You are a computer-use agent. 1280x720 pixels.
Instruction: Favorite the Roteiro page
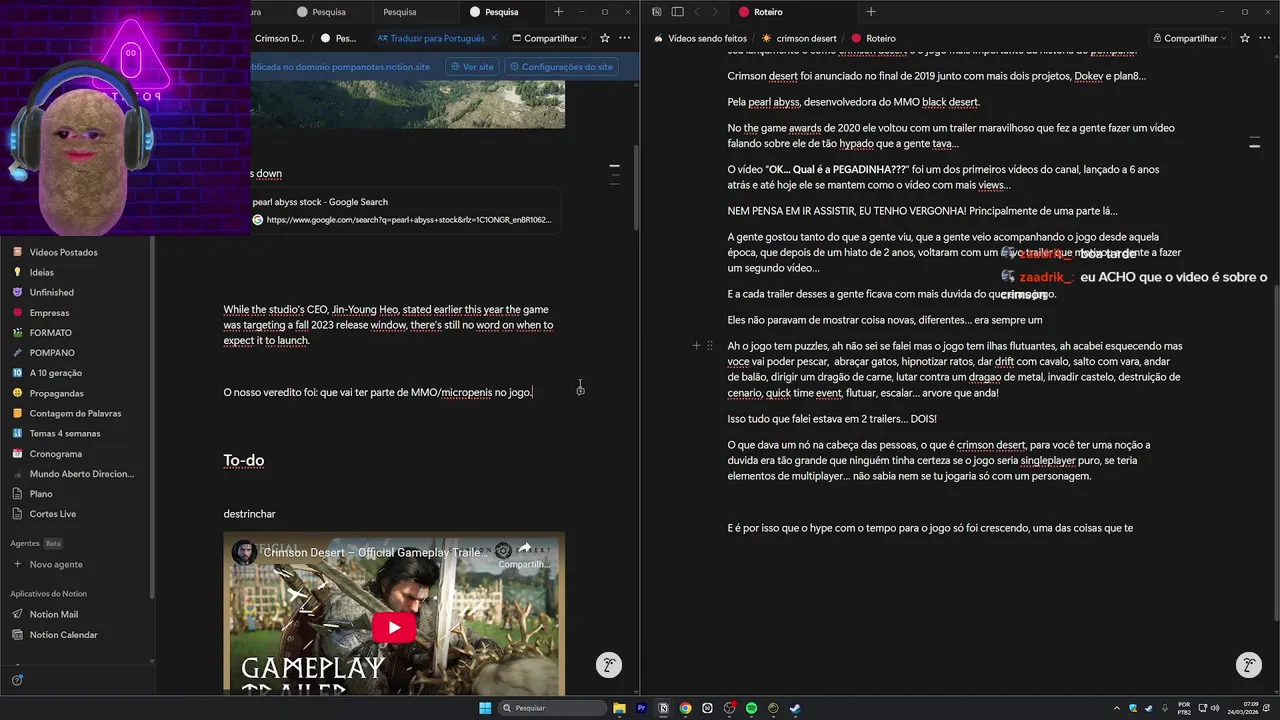pyautogui.click(x=1244, y=38)
